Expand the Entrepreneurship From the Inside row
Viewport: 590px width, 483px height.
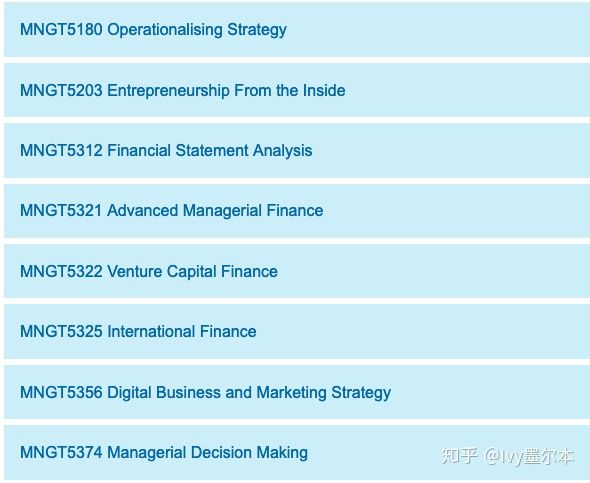[297, 90]
